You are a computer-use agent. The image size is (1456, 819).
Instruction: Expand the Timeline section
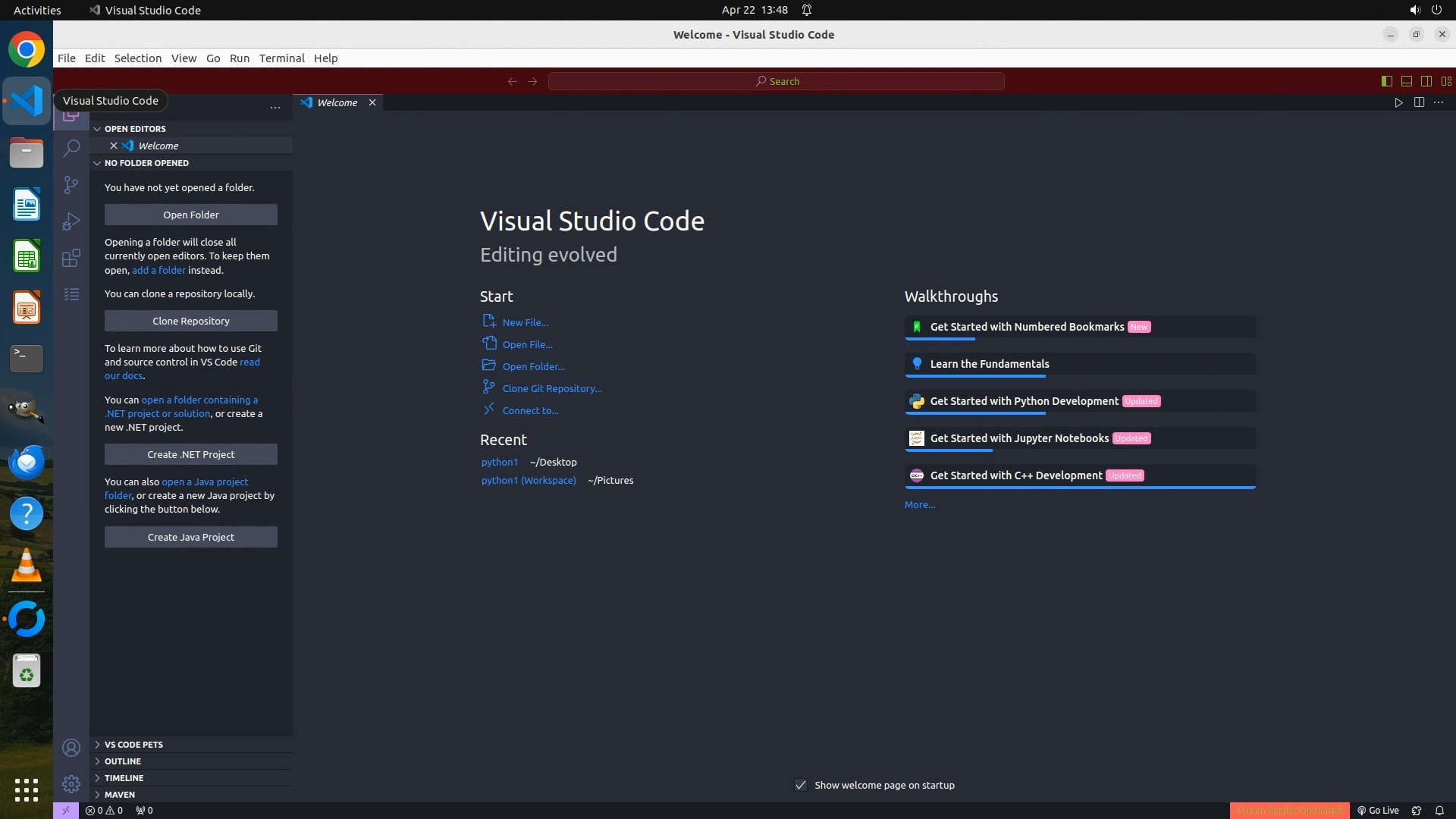point(124,778)
